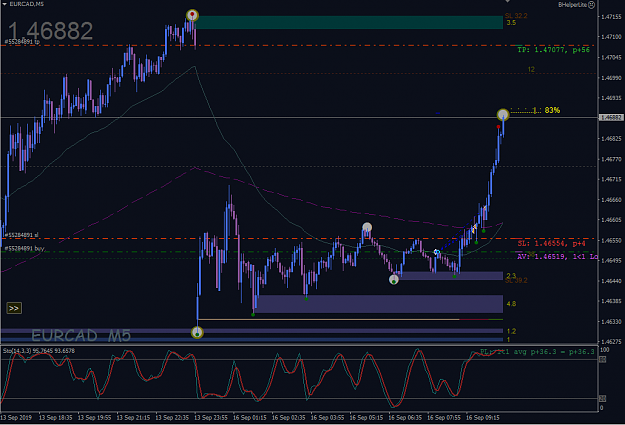Select the gray circle marker at current price
625x425 pixels.
point(503,114)
